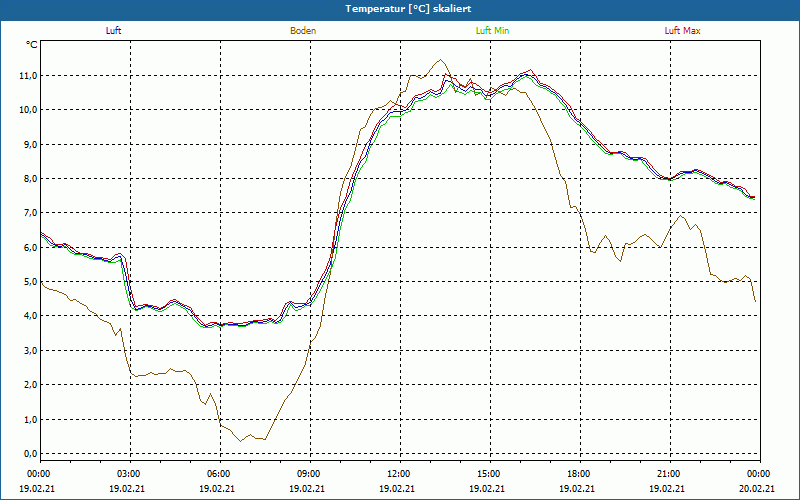
Task: Click the 'Luft Max' legend label
Action: click(x=682, y=31)
